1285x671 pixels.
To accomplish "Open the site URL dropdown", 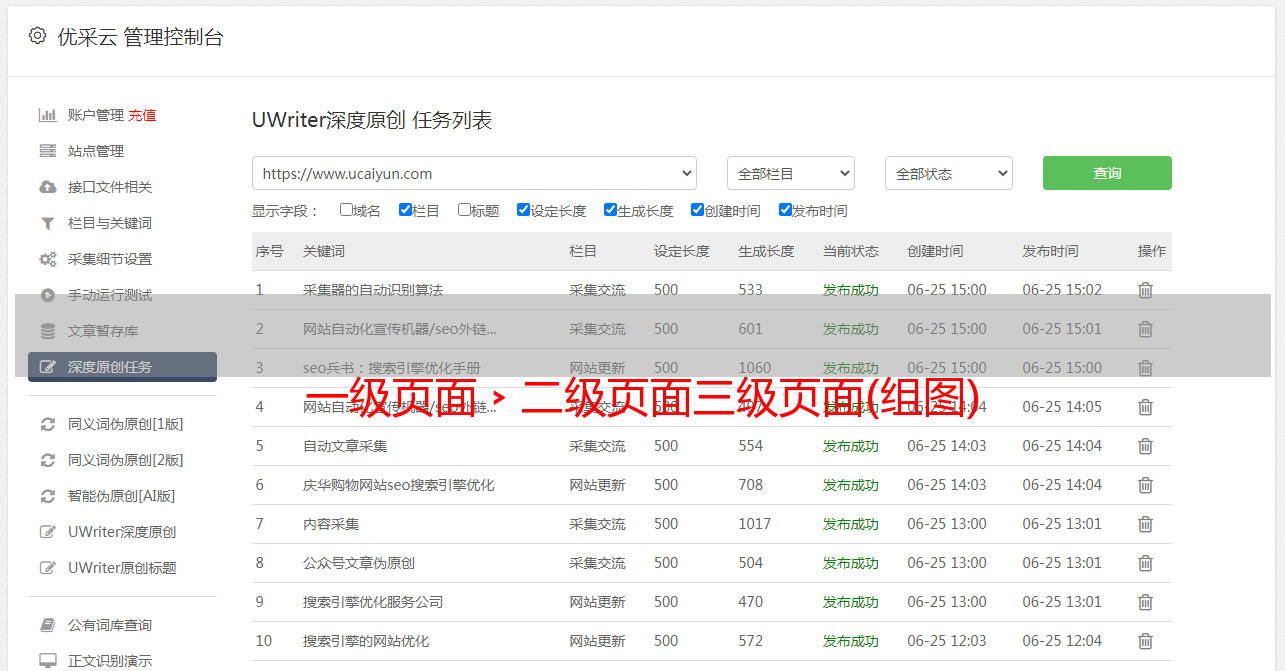I will [x=474, y=173].
